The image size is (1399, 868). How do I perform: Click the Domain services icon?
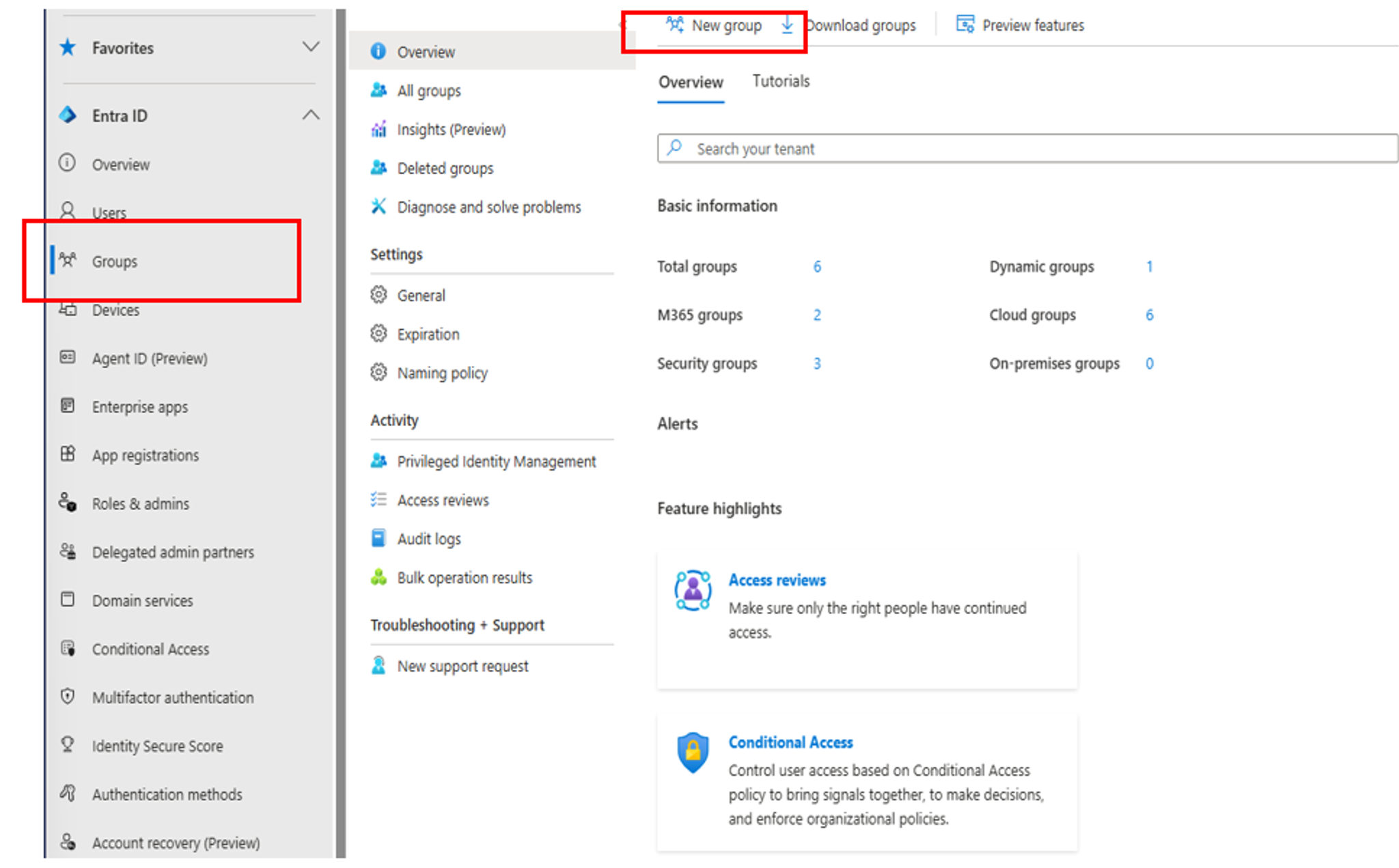(68, 600)
